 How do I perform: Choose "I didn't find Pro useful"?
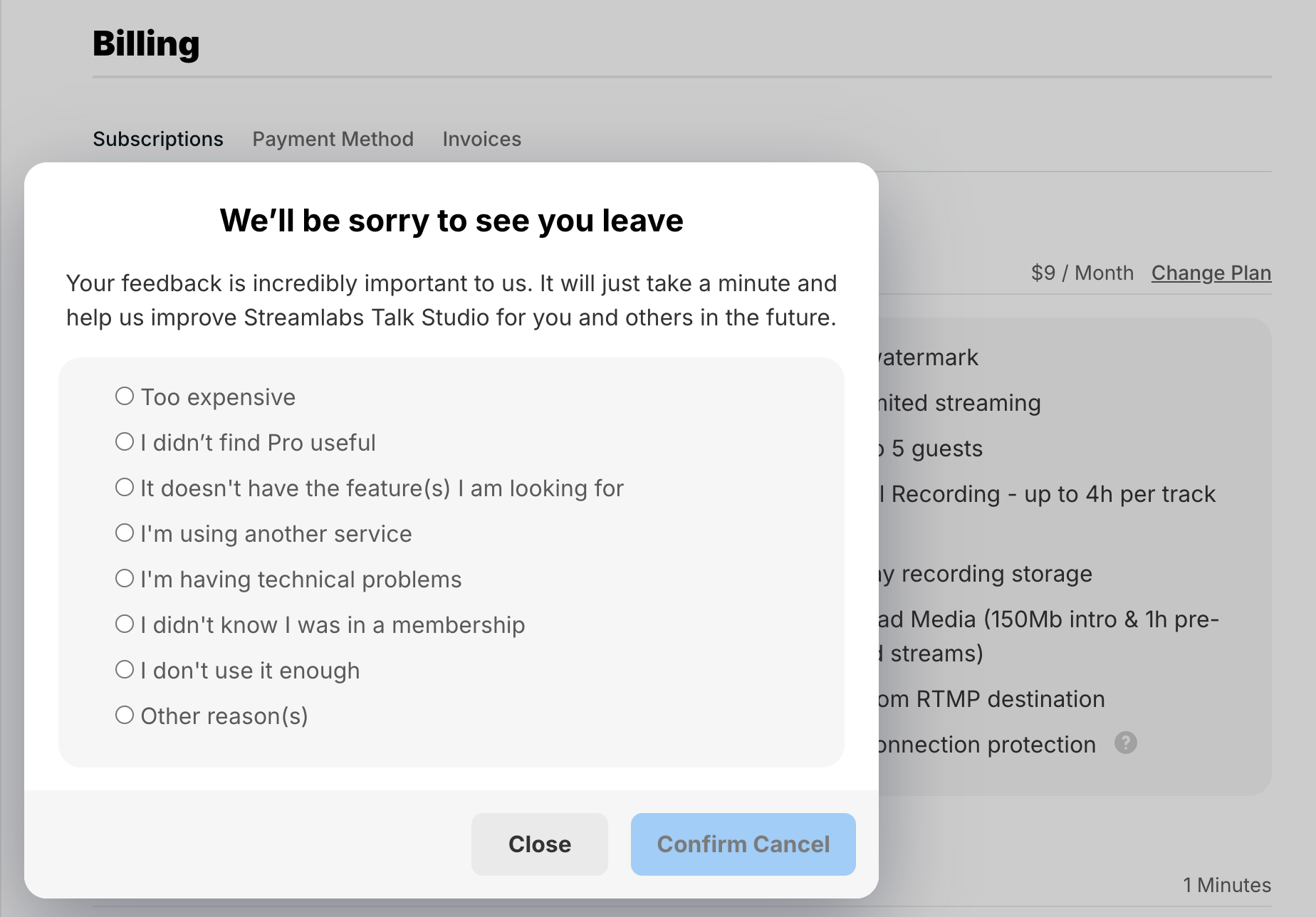(125, 441)
